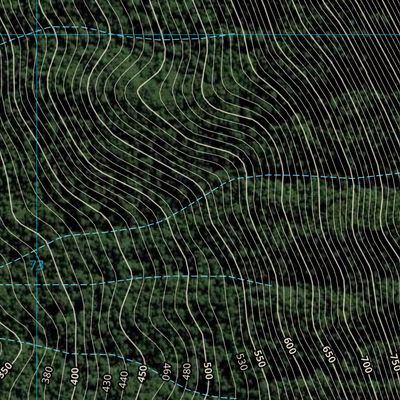Screen dimensions: 400x400
Task: Click the 550 contour elevation label
Action: coord(259,359)
